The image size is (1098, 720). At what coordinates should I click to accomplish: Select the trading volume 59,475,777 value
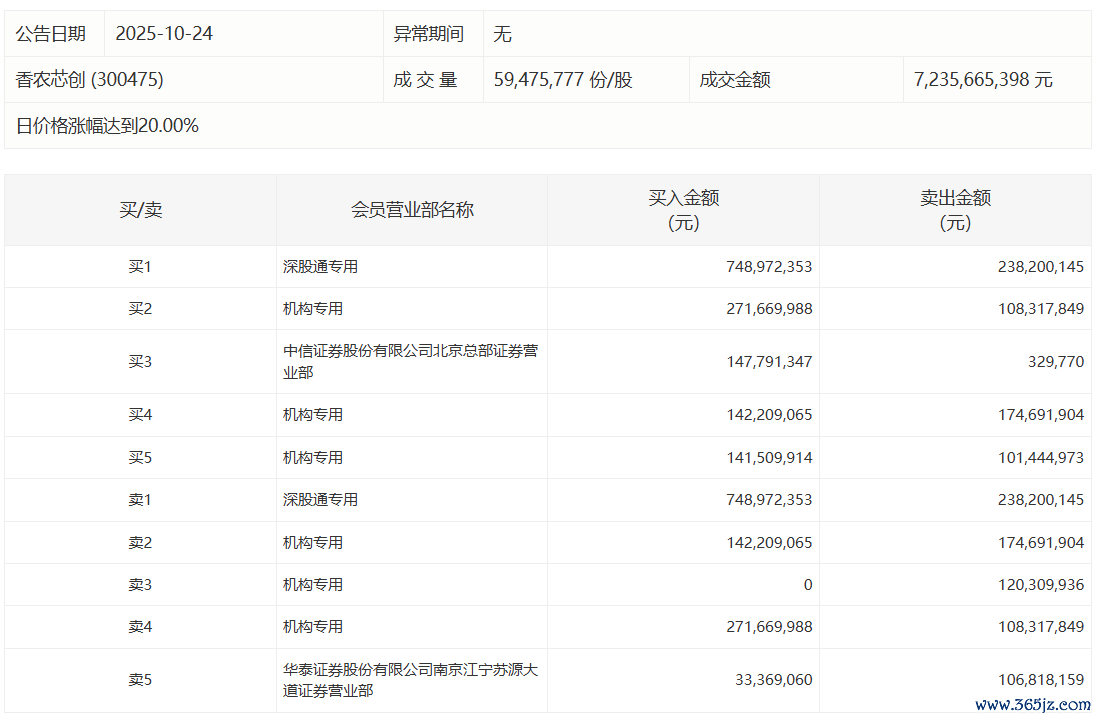pos(562,80)
